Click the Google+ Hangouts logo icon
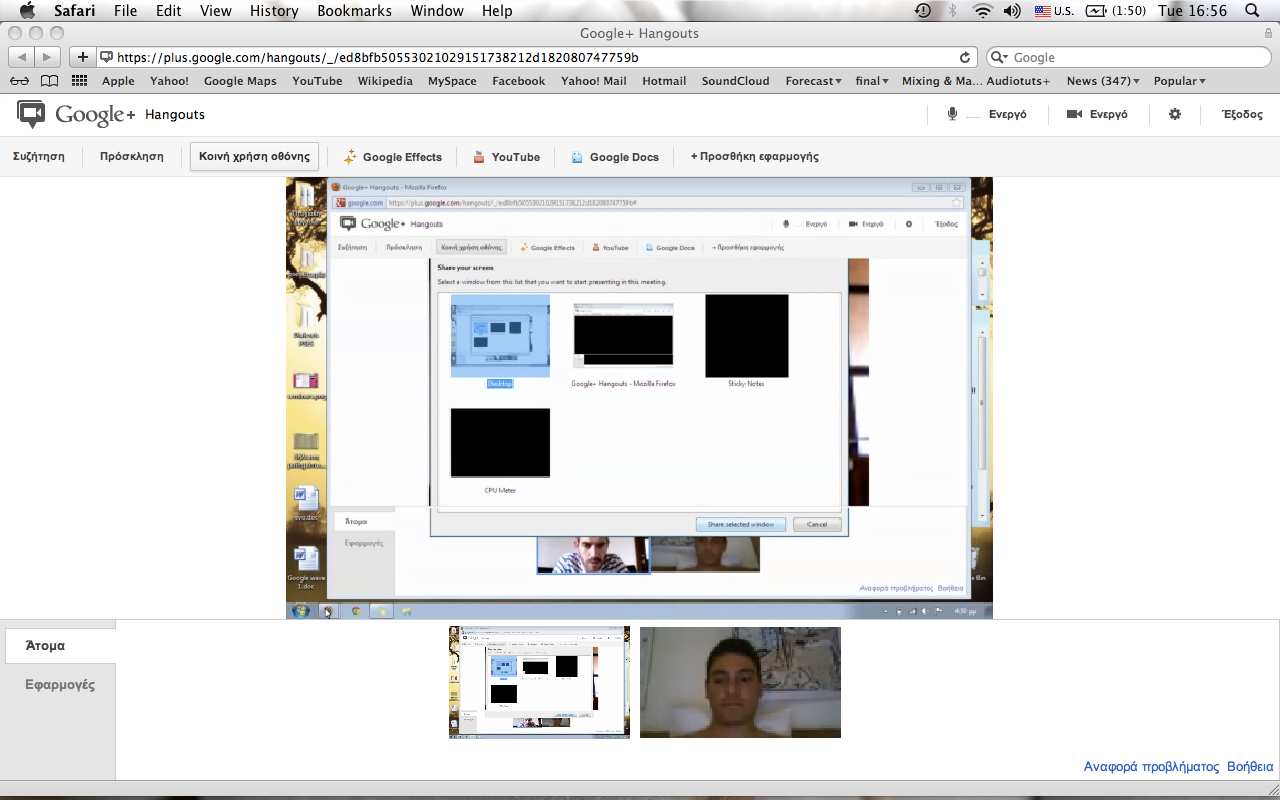Screen dimensions: 1280x800 point(32,114)
